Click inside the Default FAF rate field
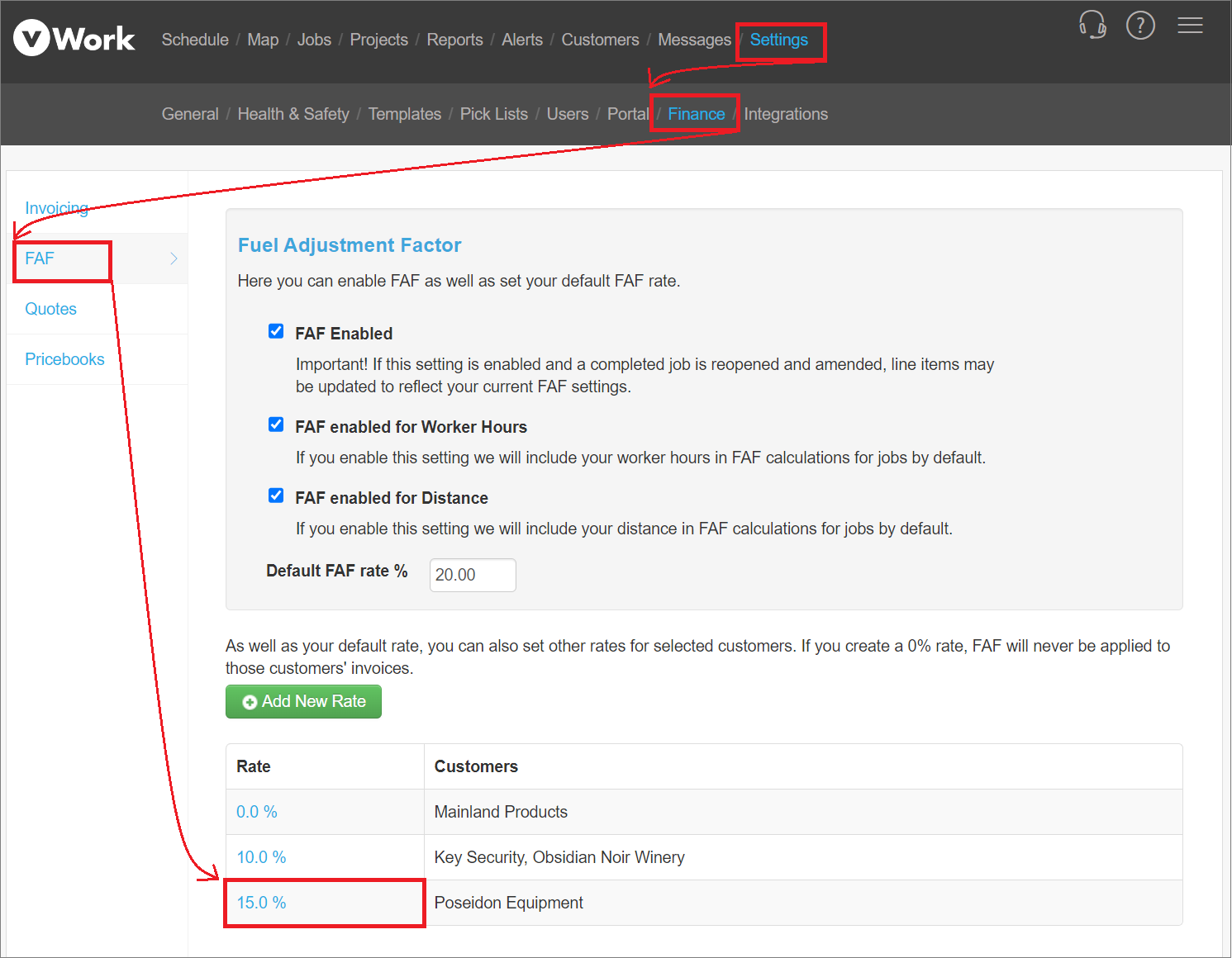This screenshot has height=958, width=1232. coord(472,574)
